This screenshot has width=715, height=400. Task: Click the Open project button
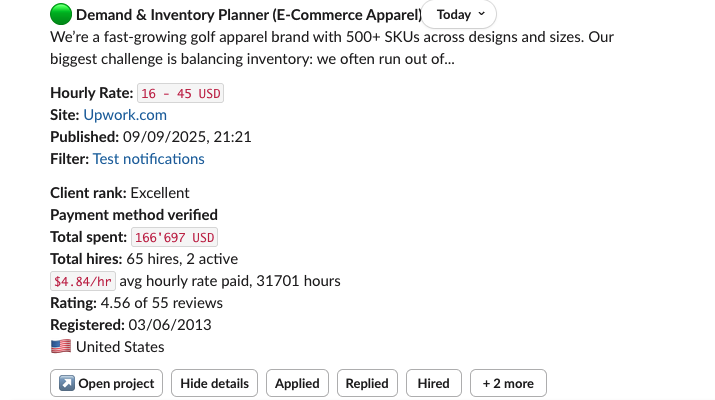pos(107,383)
